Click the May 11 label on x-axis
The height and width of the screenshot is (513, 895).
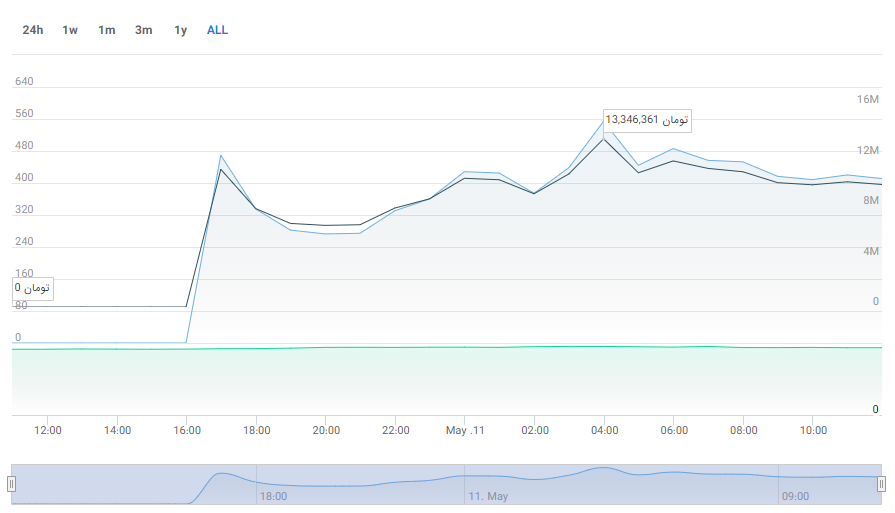(x=465, y=430)
